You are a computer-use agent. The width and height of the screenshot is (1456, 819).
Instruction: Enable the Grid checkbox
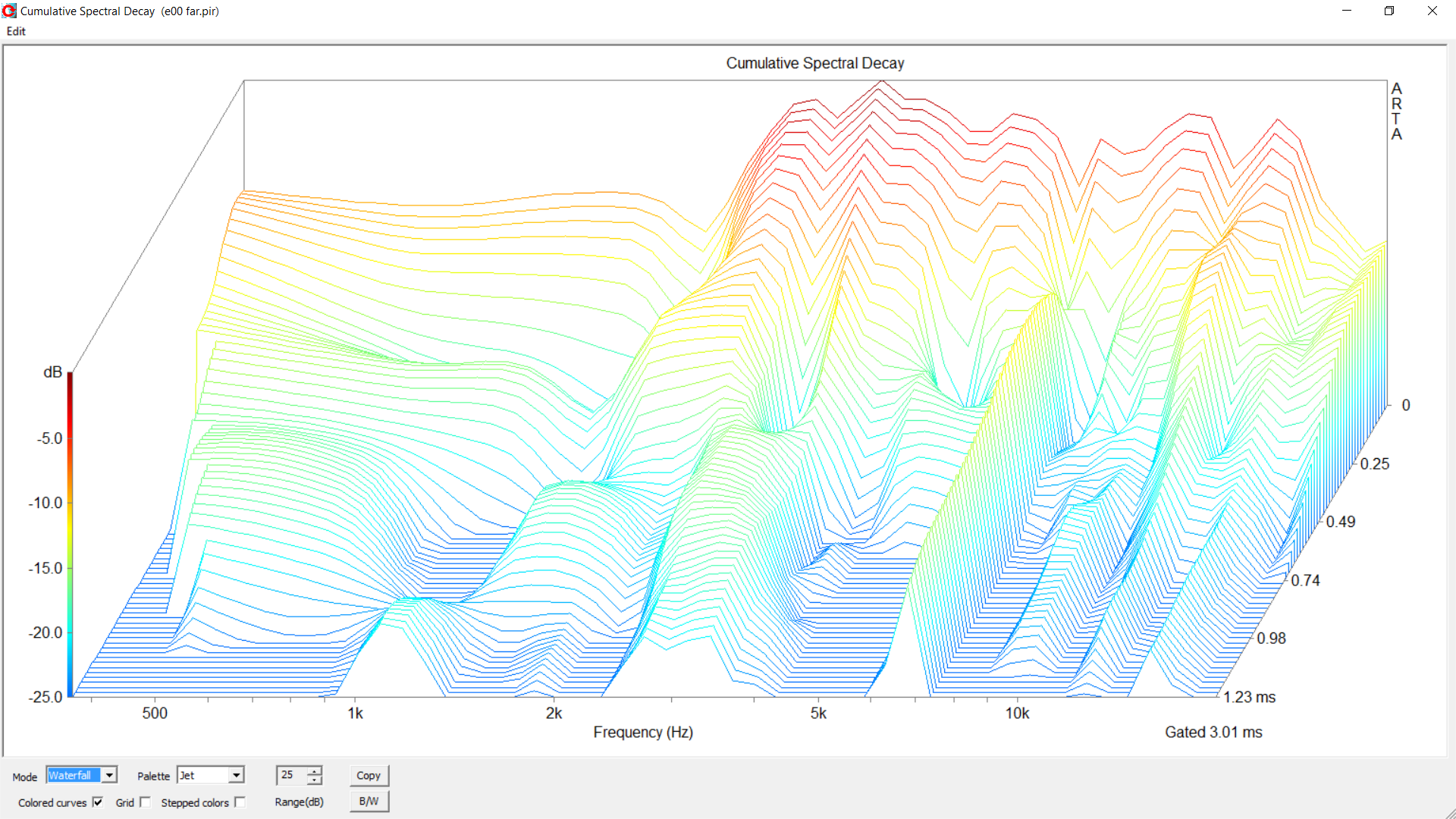[x=146, y=802]
